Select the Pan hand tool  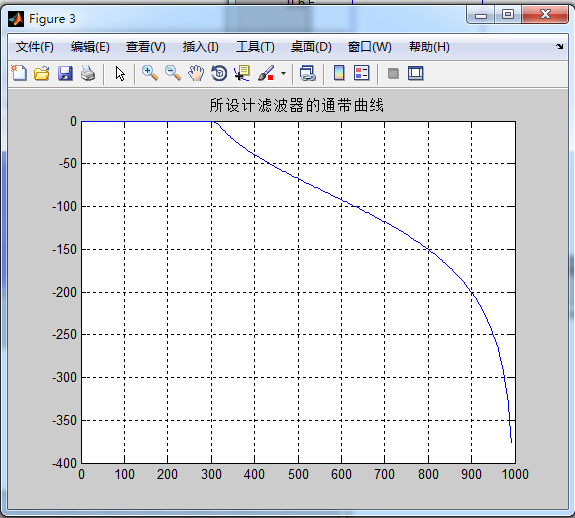point(196,73)
